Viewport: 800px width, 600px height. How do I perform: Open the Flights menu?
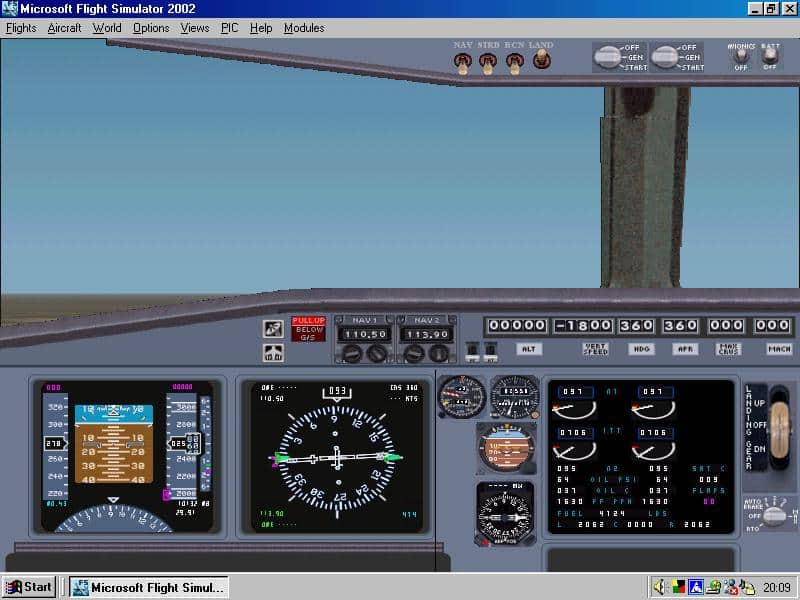(20, 28)
